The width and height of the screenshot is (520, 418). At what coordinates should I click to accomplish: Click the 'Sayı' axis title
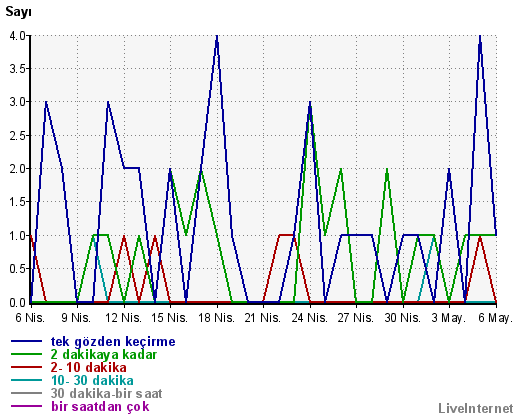(18, 12)
